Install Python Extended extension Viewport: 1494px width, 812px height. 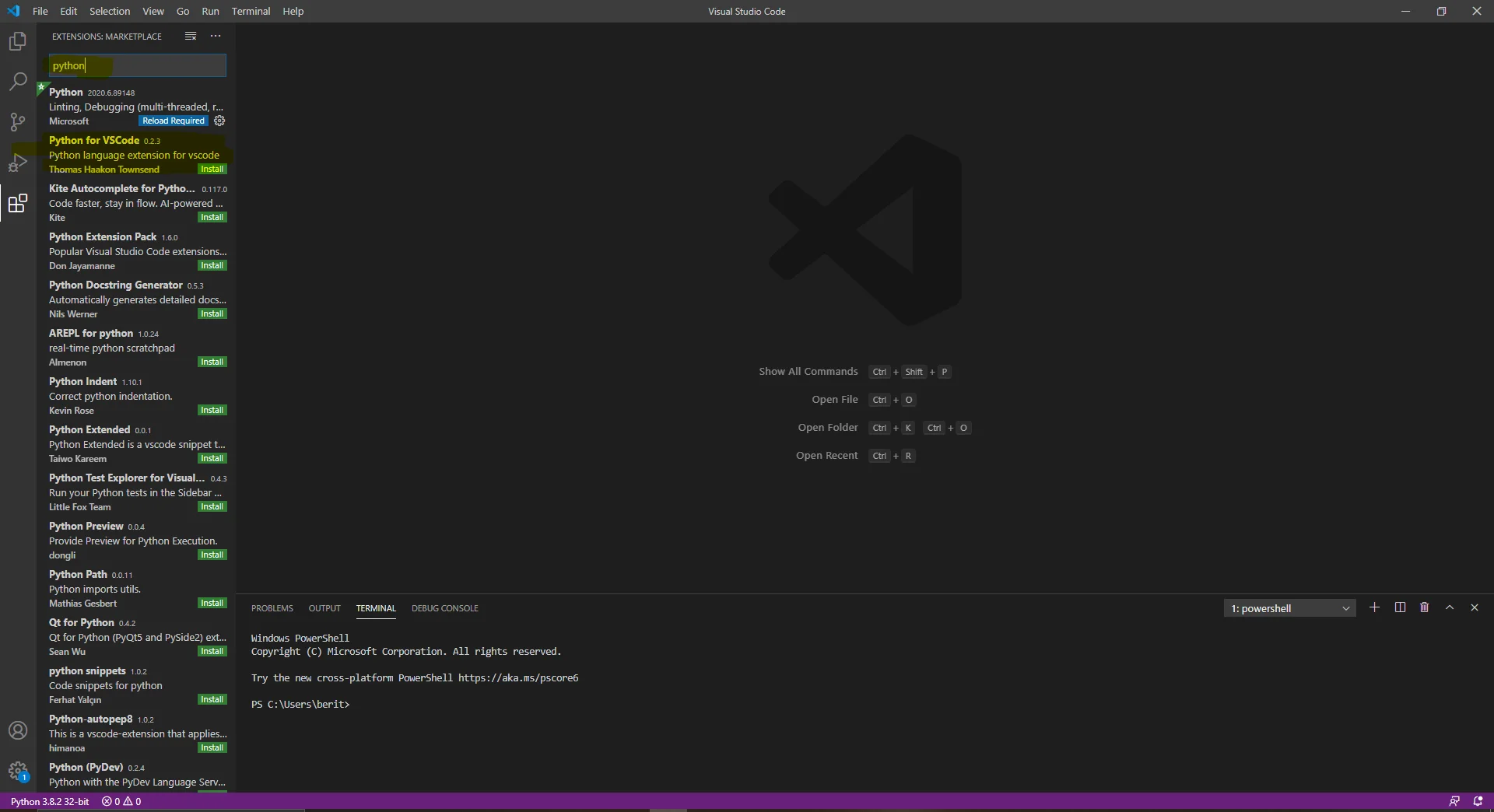212,458
